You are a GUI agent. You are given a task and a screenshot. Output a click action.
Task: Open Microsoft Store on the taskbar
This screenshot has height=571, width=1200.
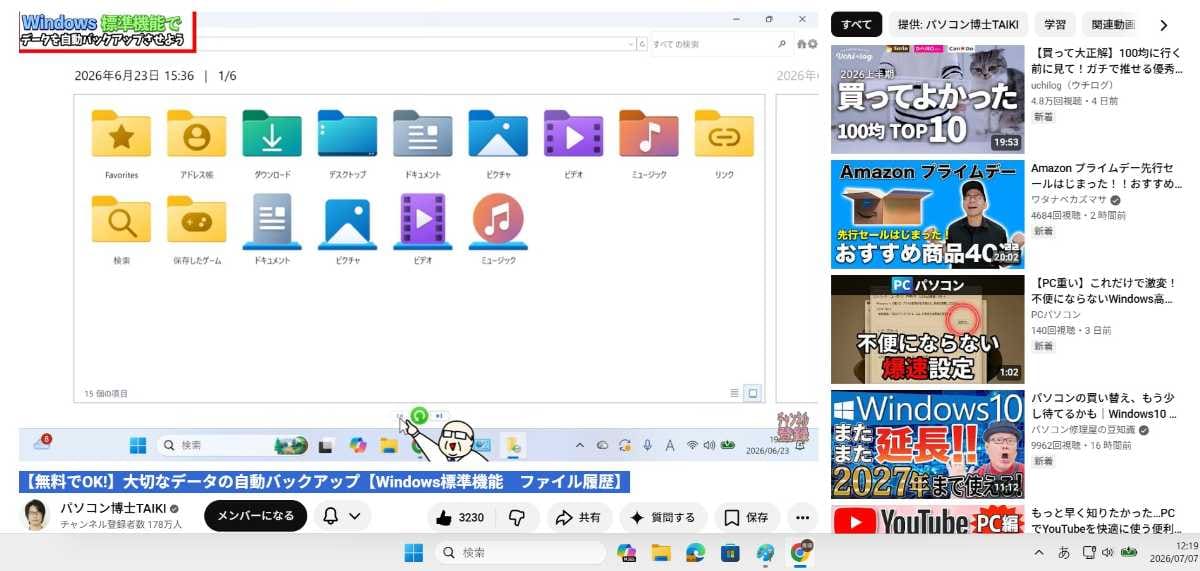pos(730,552)
